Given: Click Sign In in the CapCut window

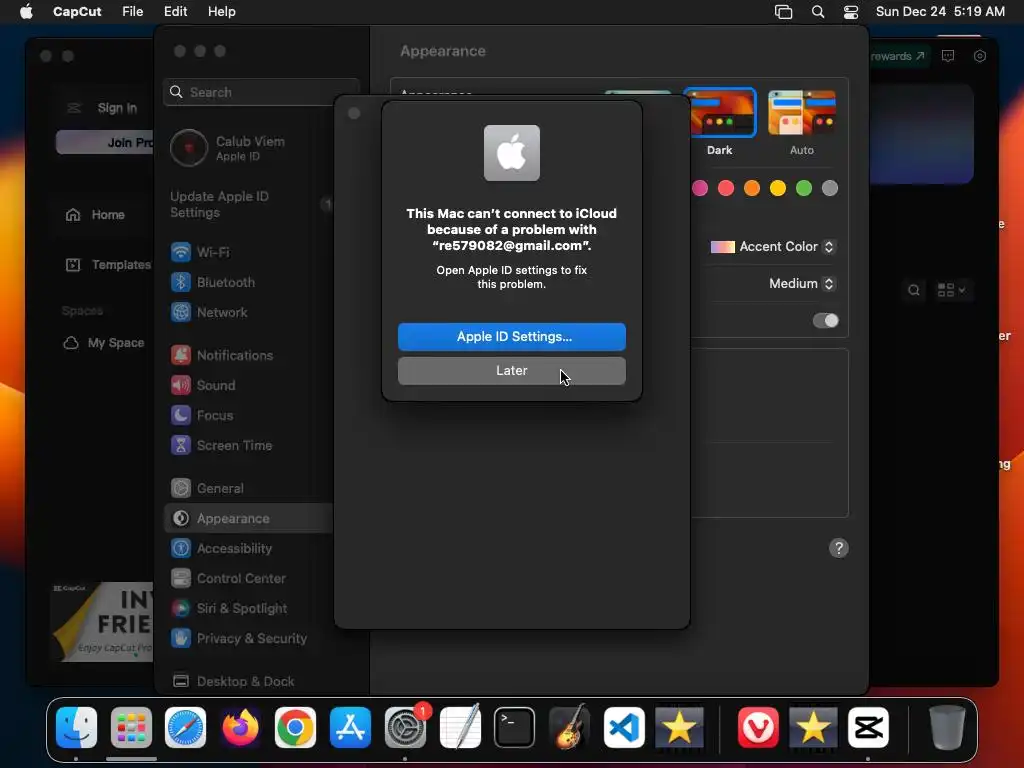Looking at the screenshot, I should point(118,108).
